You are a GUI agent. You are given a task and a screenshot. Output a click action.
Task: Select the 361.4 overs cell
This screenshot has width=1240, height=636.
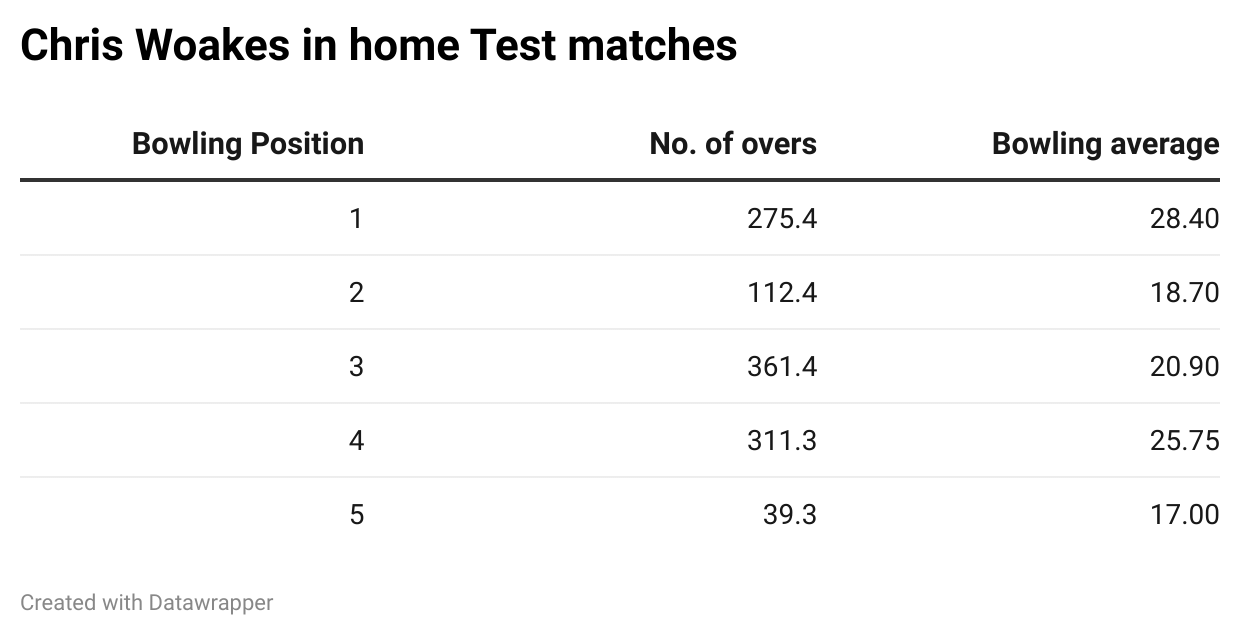point(781,366)
